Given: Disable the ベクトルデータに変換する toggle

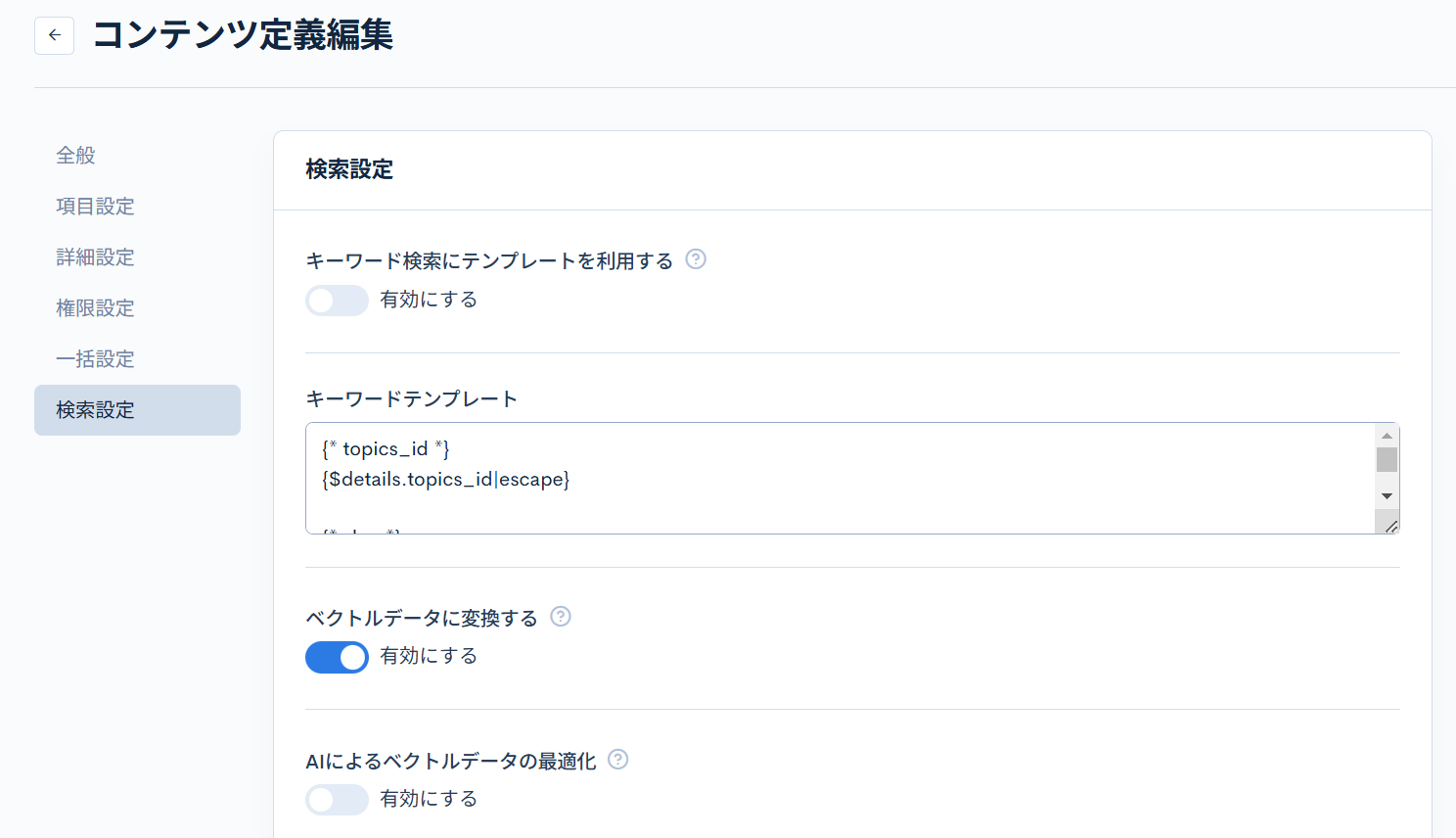Looking at the screenshot, I should 337,657.
